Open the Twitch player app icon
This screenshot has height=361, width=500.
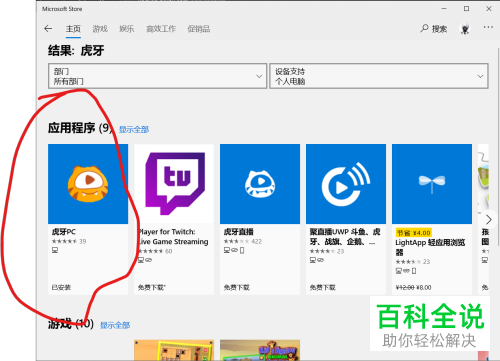coord(174,184)
